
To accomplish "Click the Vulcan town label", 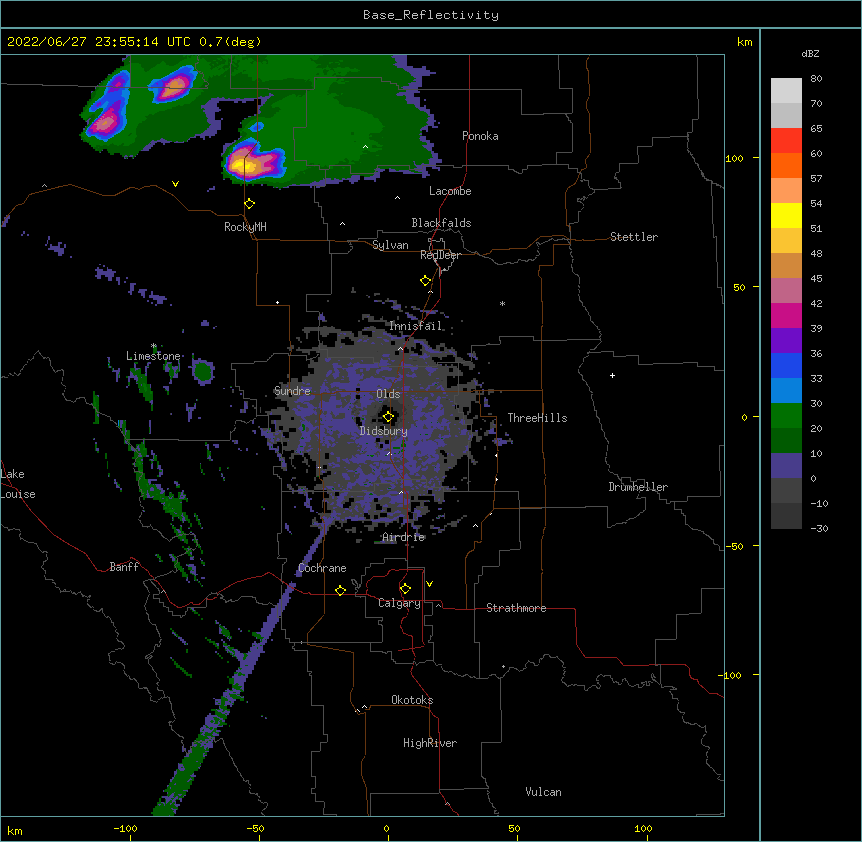I will click(x=543, y=792).
